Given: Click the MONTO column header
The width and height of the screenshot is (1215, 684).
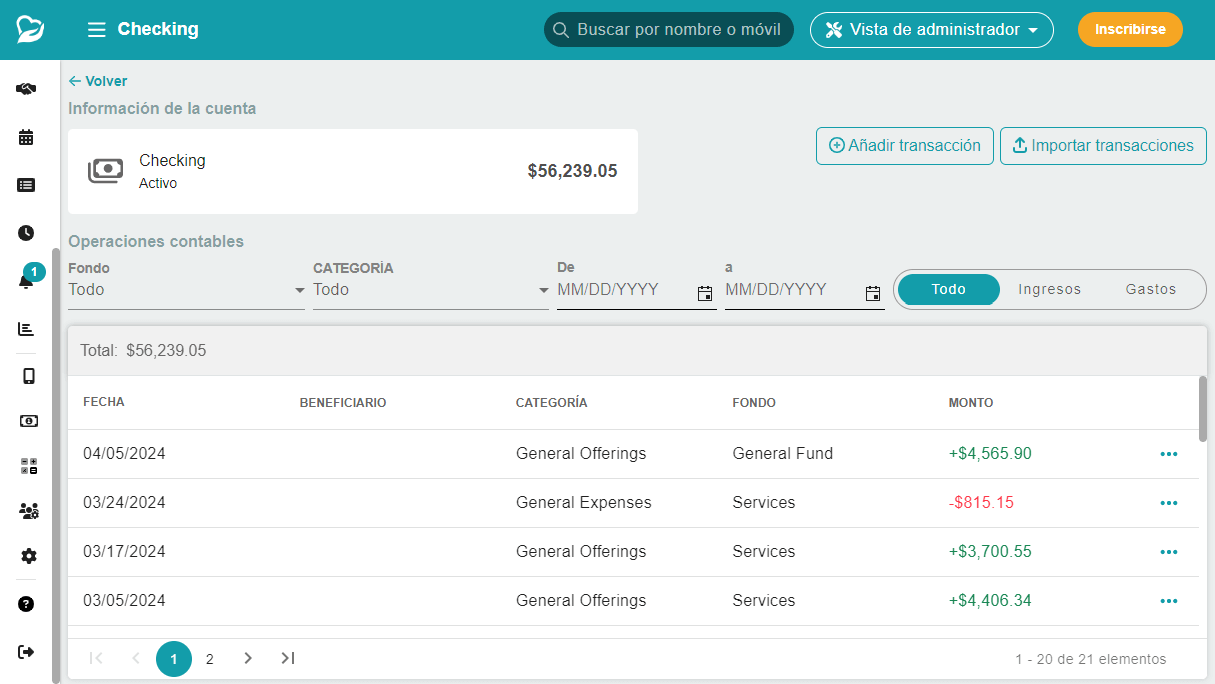Looking at the screenshot, I should (971, 403).
